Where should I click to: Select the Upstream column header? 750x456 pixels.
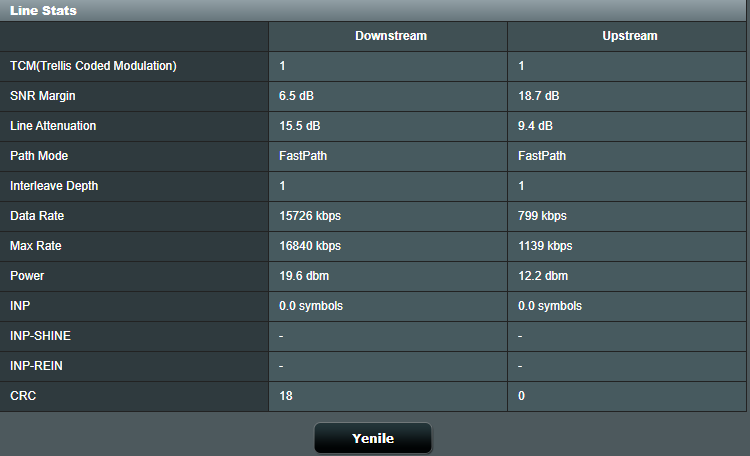coord(629,36)
